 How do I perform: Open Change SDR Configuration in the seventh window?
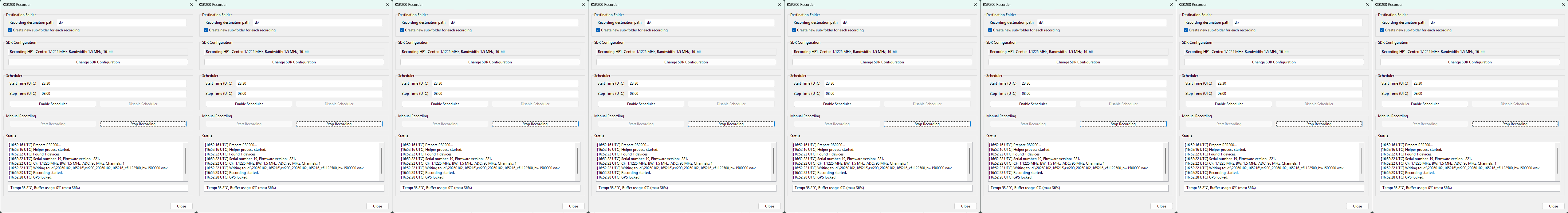(x=1274, y=62)
